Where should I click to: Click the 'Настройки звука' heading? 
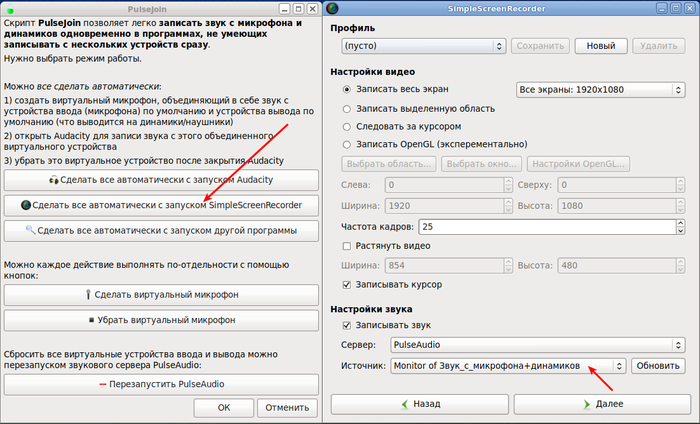tap(371, 309)
